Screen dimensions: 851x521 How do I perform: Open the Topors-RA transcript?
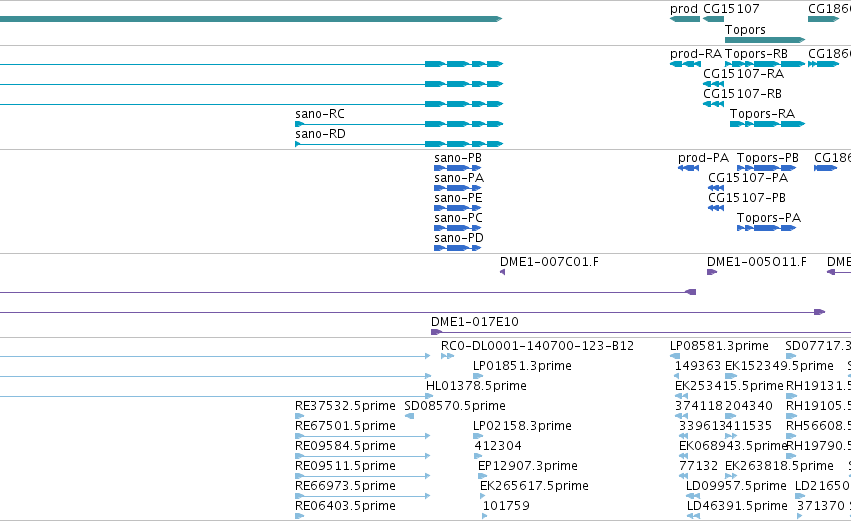[x=767, y=124]
